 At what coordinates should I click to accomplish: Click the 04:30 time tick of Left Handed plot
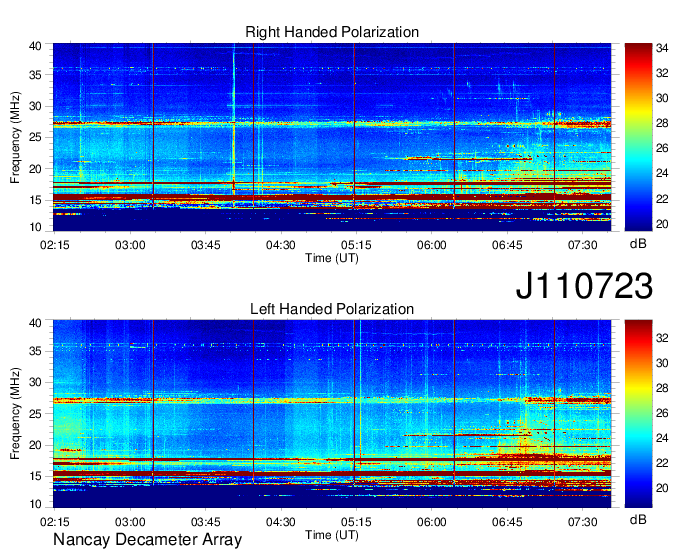pos(281,522)
